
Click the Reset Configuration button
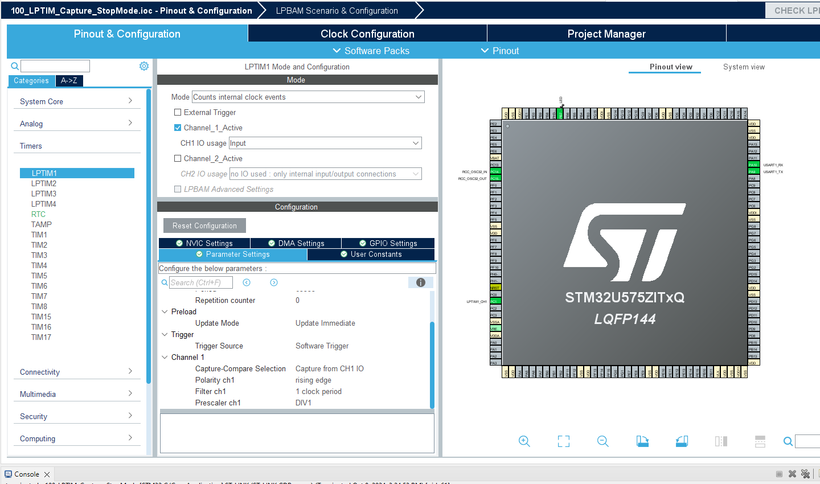204,225
